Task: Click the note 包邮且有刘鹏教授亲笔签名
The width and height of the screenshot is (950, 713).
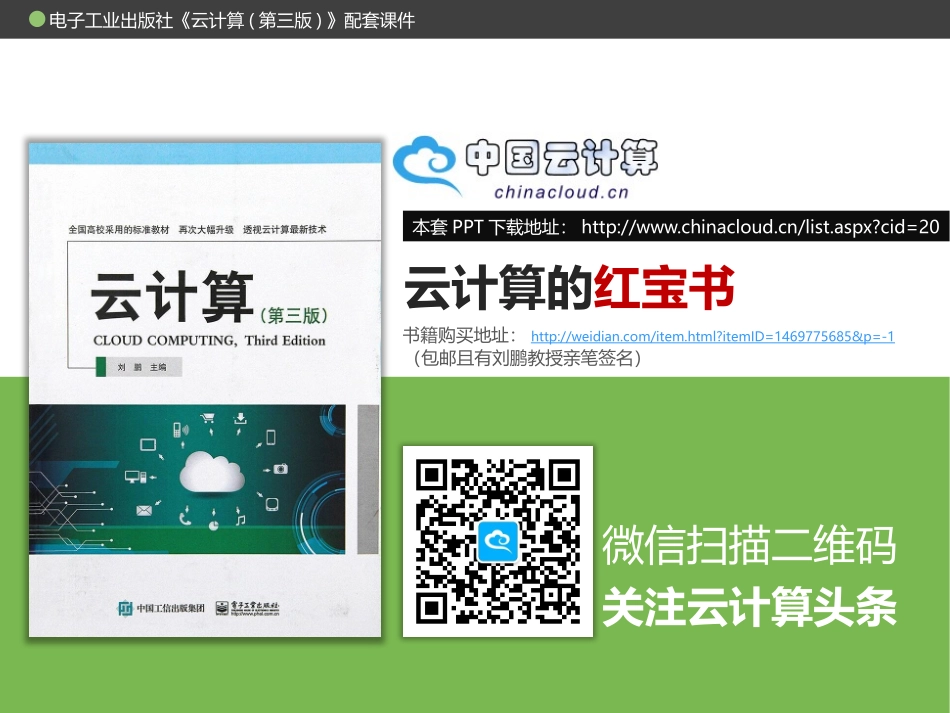Action: tap(525, 358)
